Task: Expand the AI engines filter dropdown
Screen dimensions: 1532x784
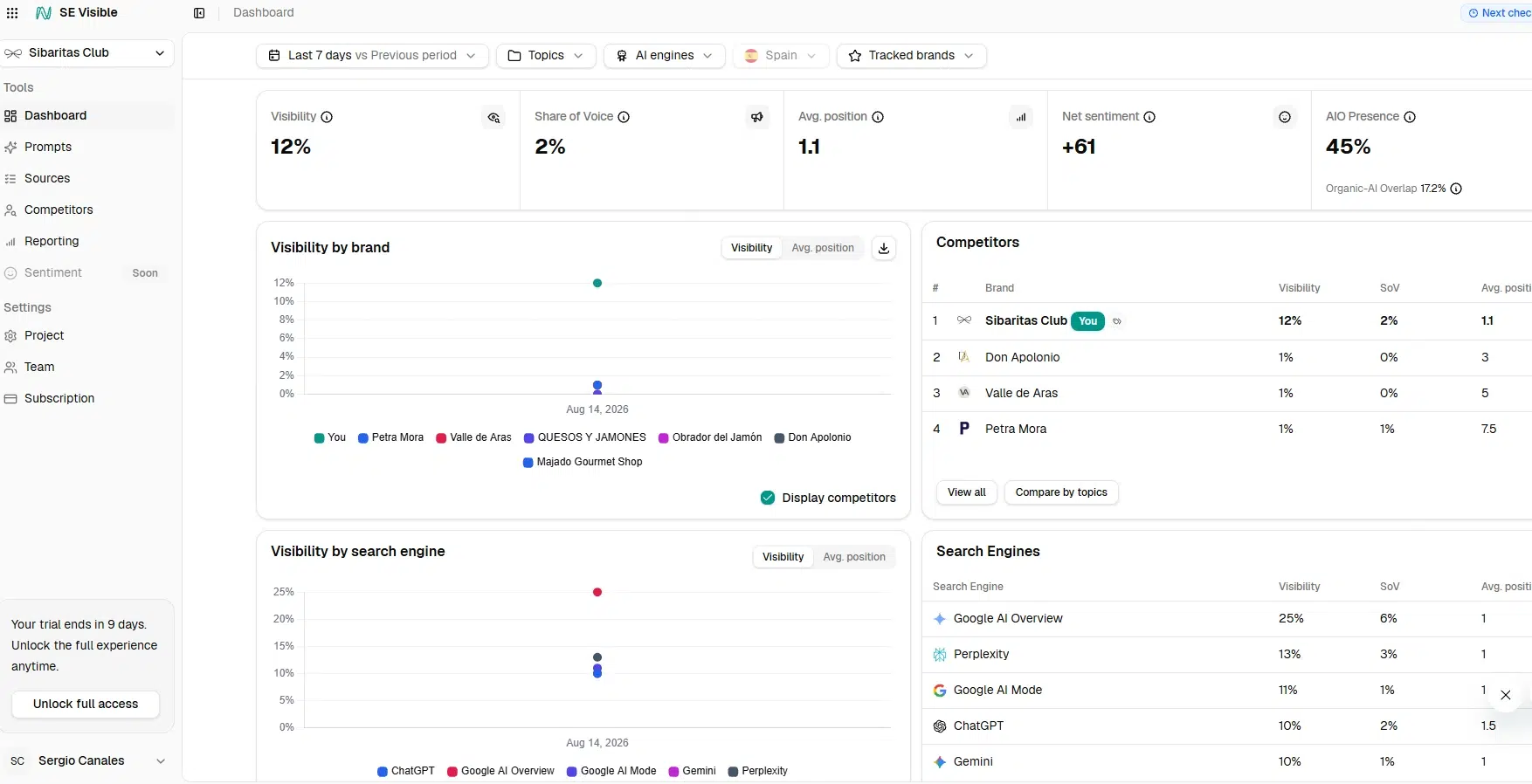Action: [665, 56]
